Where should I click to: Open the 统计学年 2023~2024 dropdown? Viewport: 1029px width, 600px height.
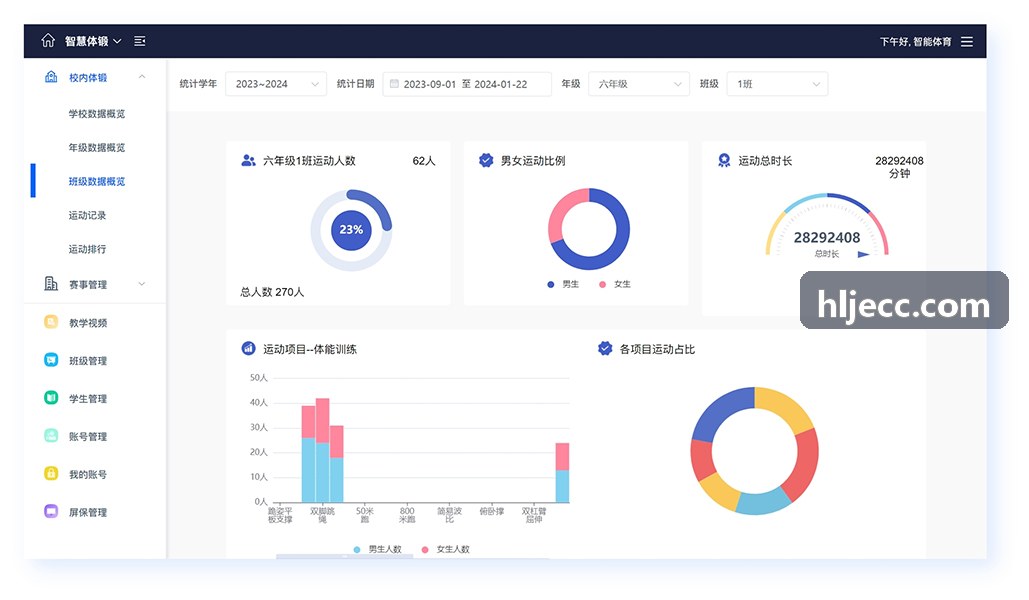[x=276, y=84]
